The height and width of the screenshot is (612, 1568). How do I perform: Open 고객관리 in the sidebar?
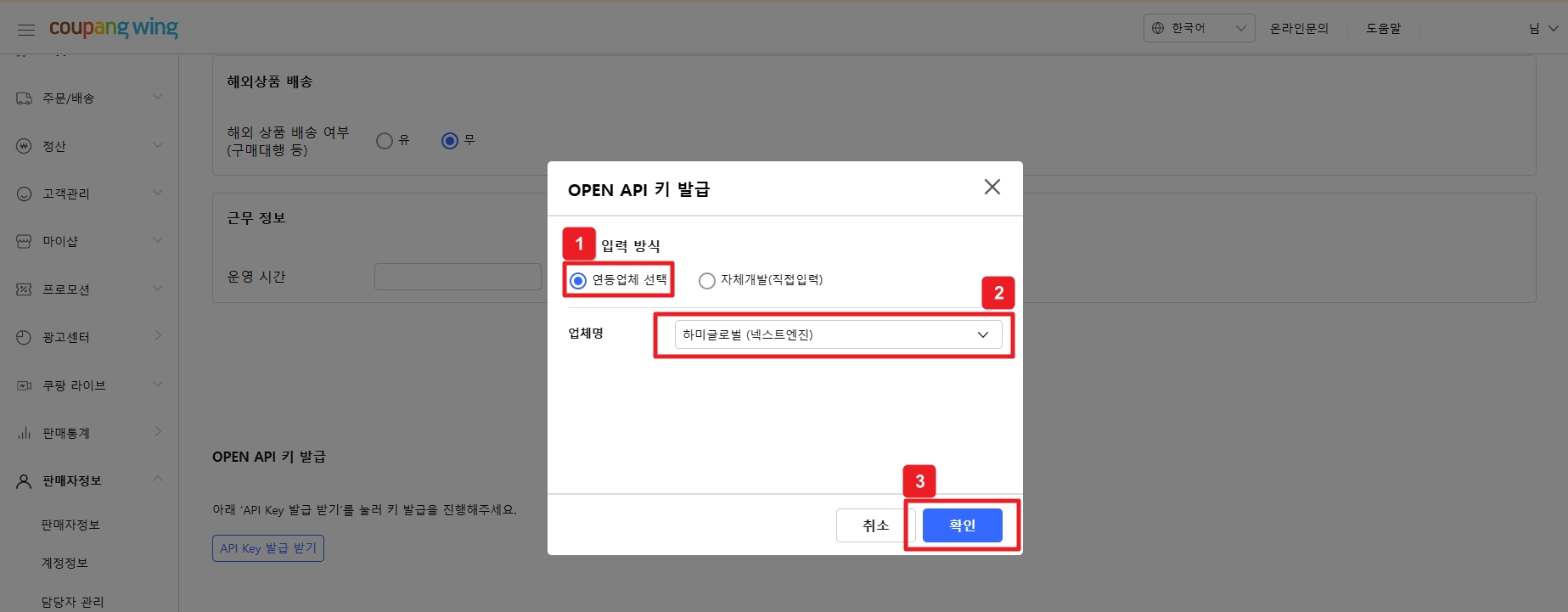(x=66, y=194)
